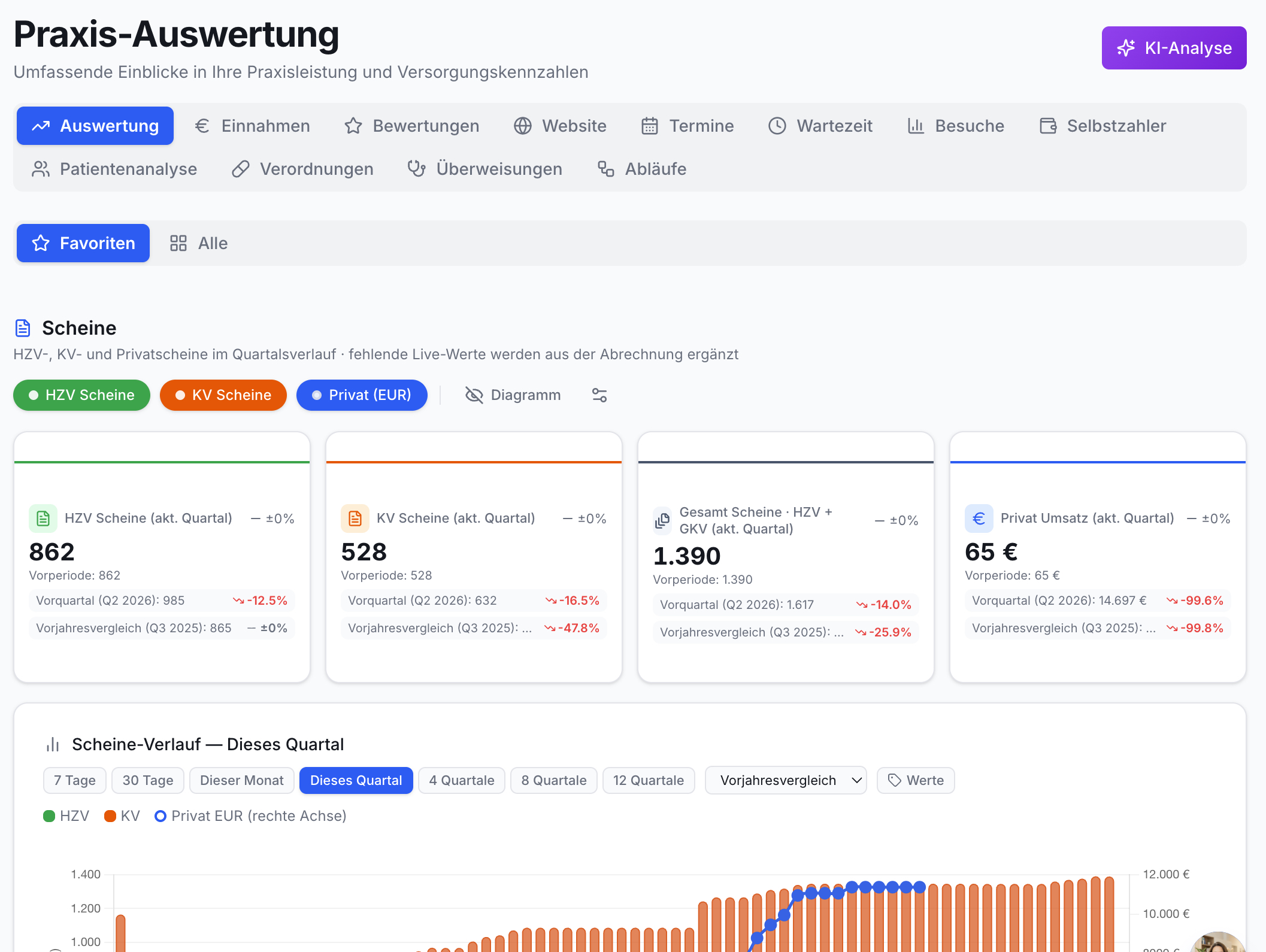This screenshot has width=1266, height=952.
Task: Show Favoriten metrics only
Action: click(x=83, y=243)
